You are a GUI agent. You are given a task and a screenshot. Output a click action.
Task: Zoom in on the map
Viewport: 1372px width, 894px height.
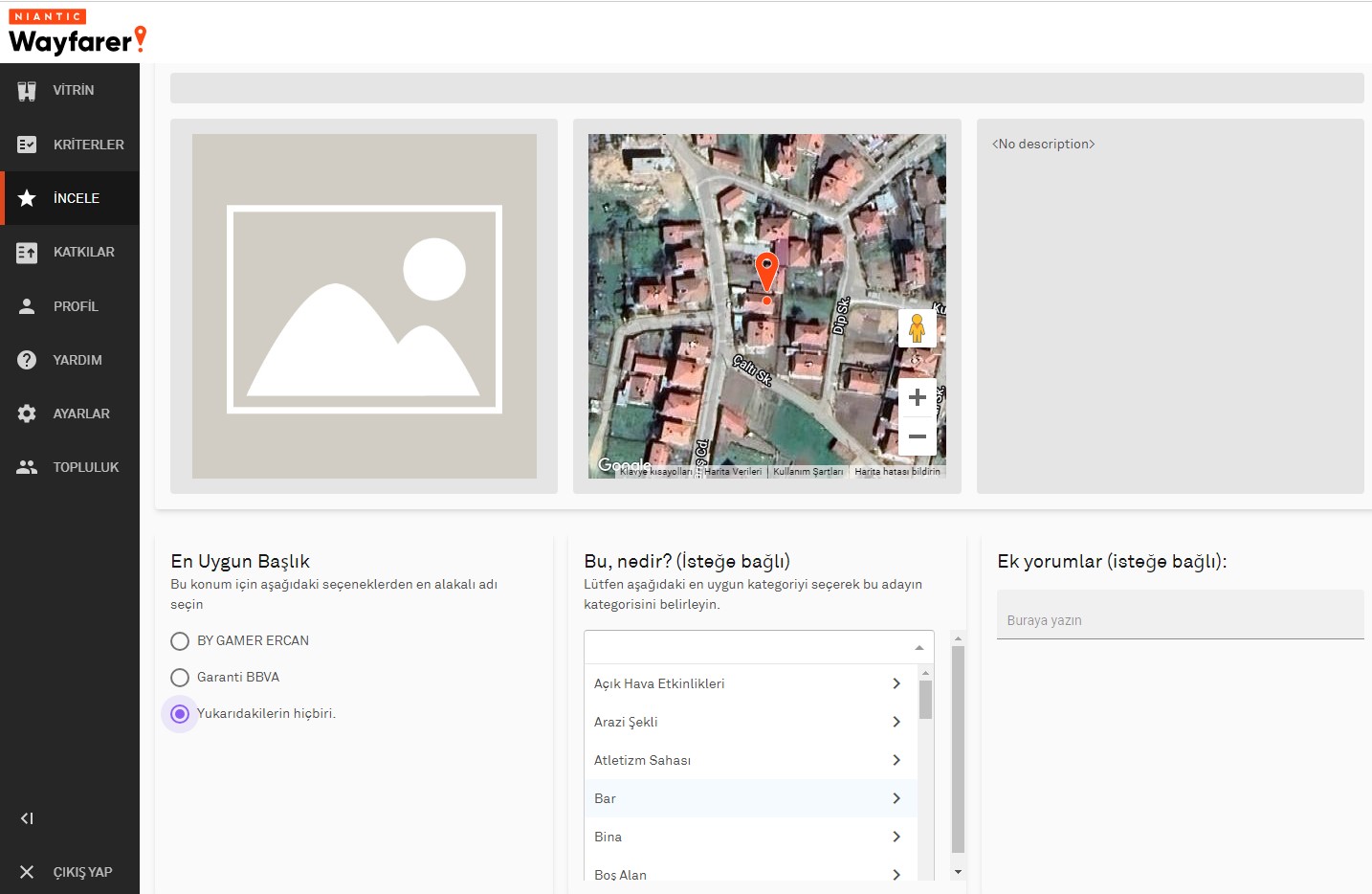pyautogui.click(x=917, y=397)
